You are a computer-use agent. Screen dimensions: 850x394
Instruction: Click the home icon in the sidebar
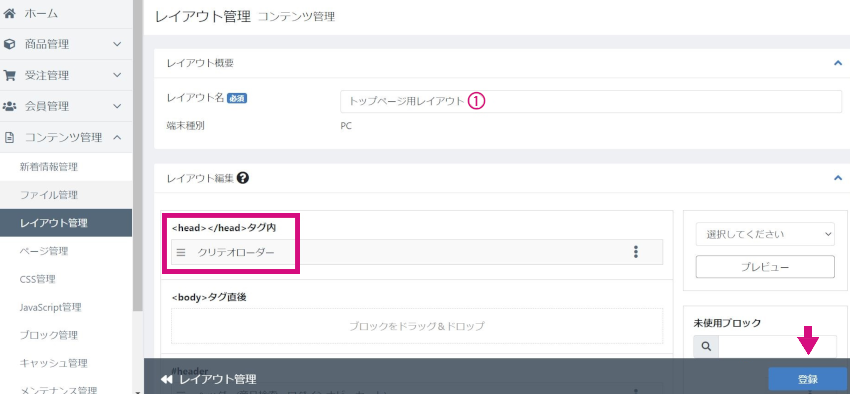pyautogui.click(x=9, y=14)
